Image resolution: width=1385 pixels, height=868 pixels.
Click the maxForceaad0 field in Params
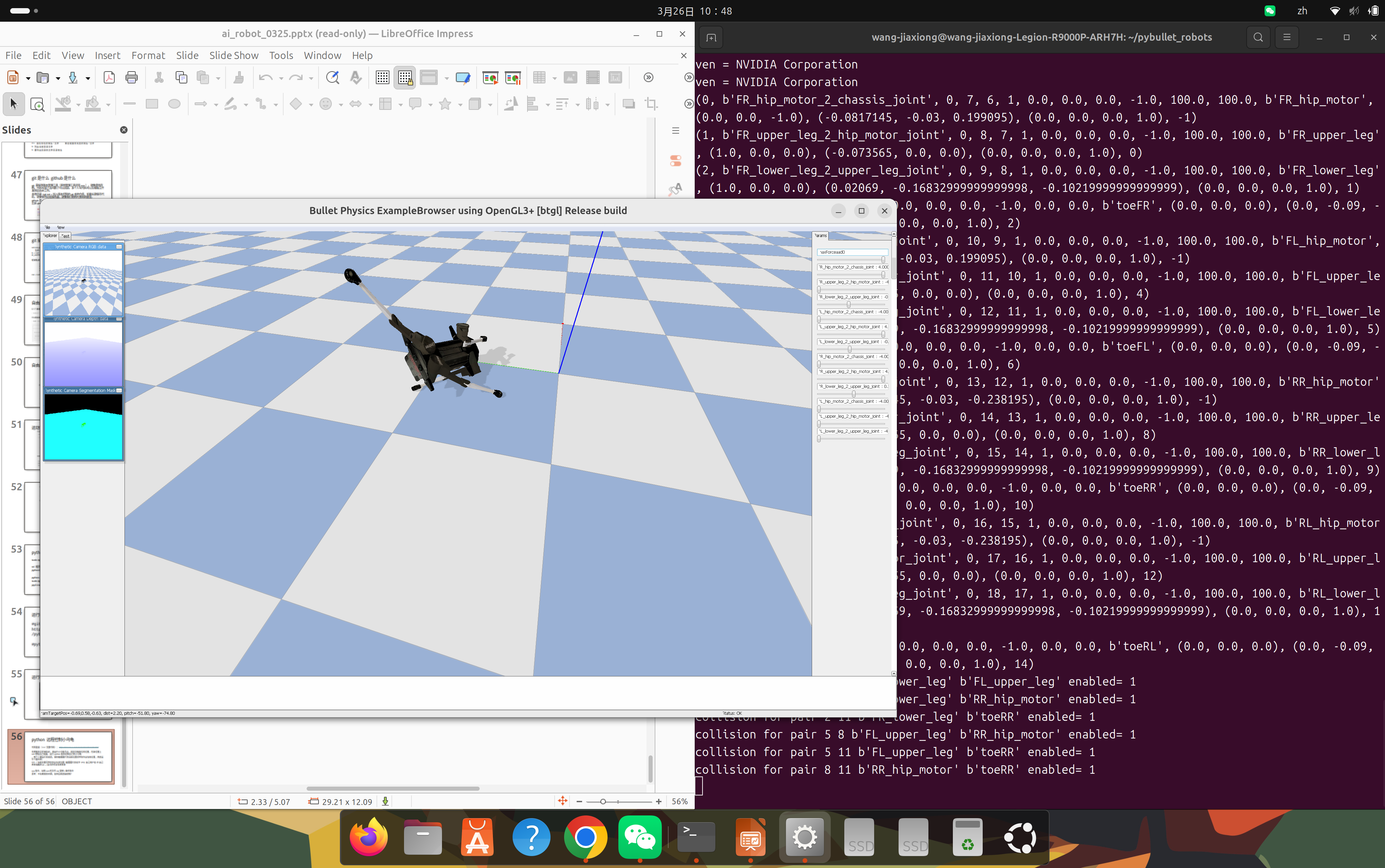[x=852, y=252]
